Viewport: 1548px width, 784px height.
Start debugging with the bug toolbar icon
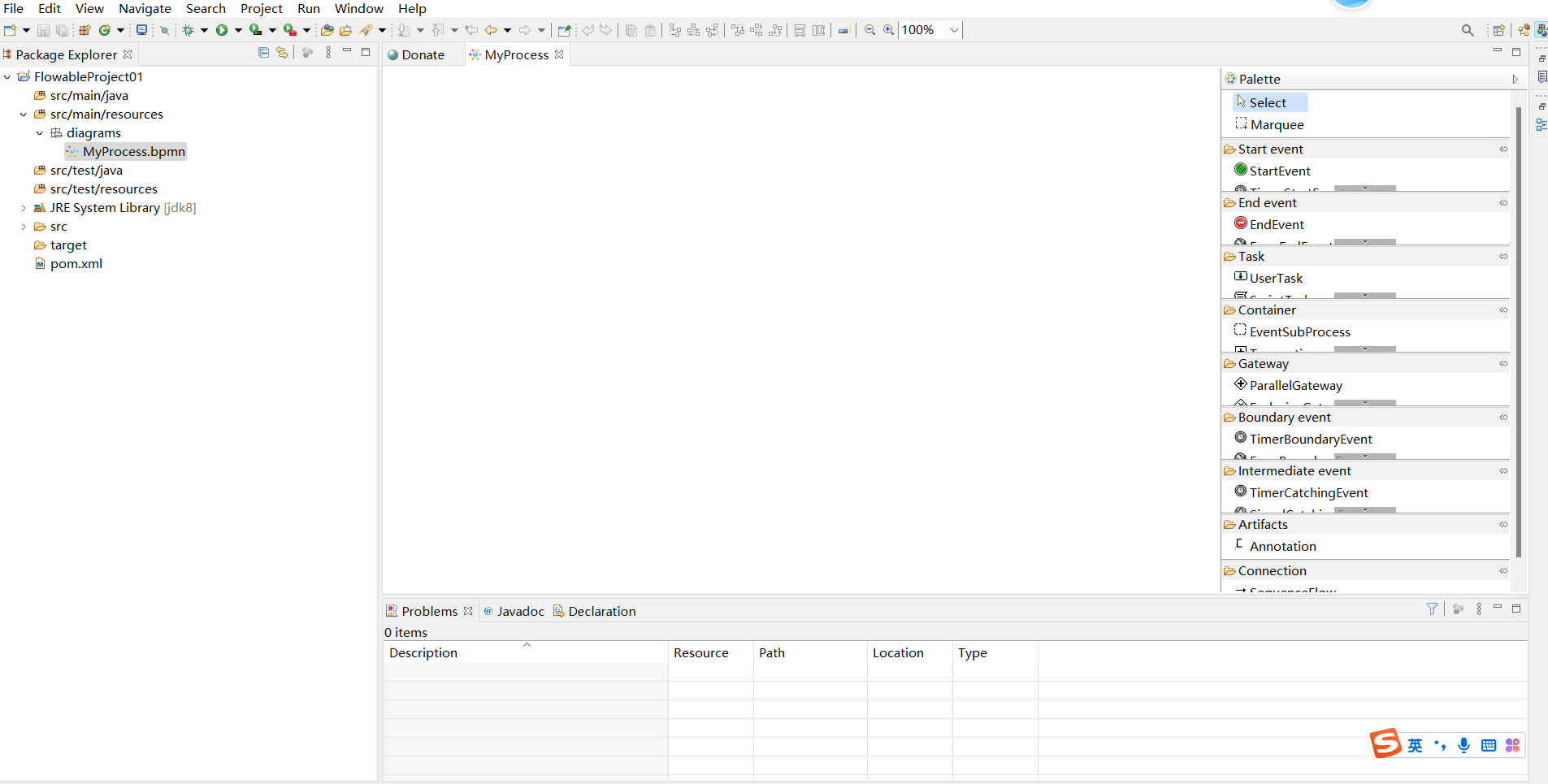(x=189, y=30)
